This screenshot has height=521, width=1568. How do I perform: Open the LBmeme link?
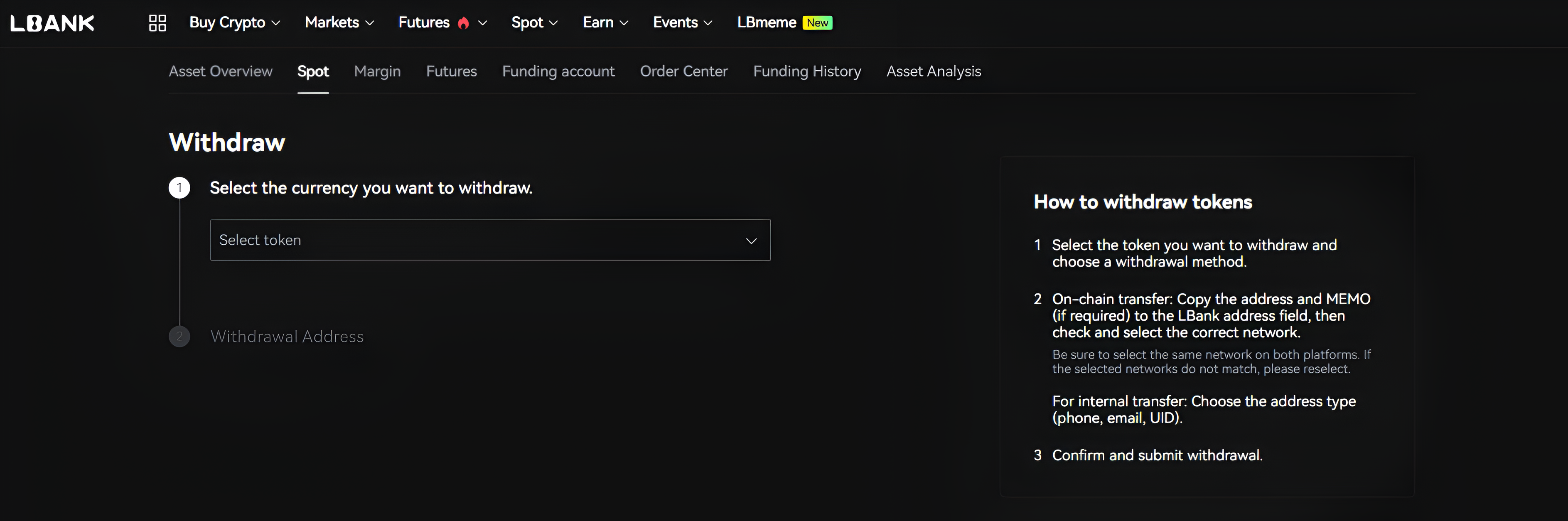tap(767, 22)
